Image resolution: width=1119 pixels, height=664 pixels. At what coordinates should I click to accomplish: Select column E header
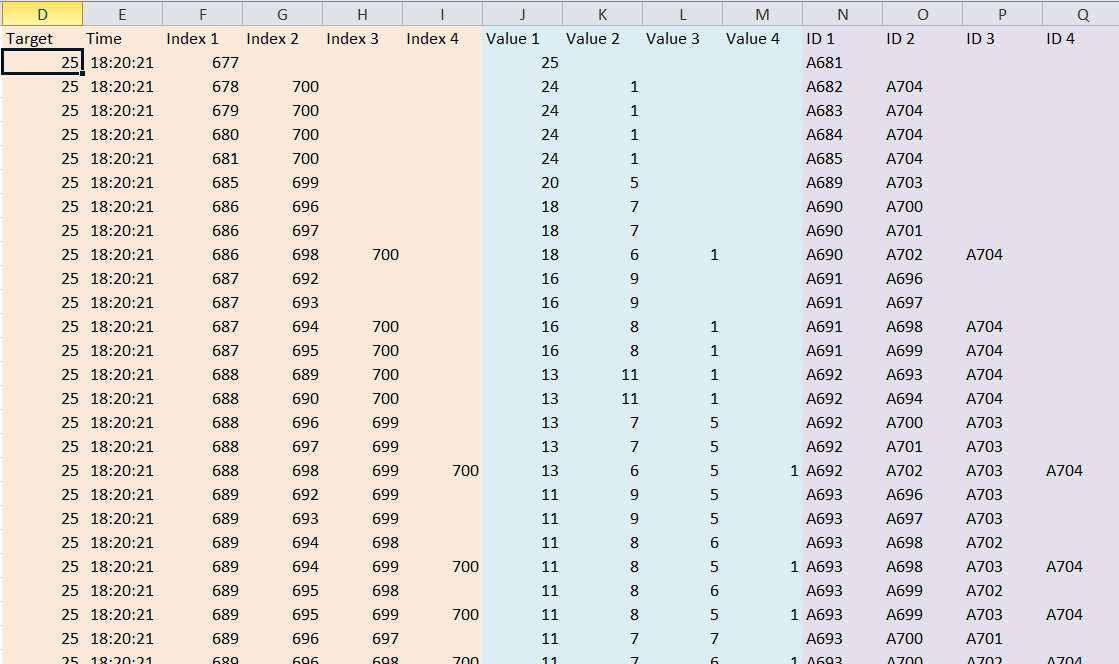122,14
